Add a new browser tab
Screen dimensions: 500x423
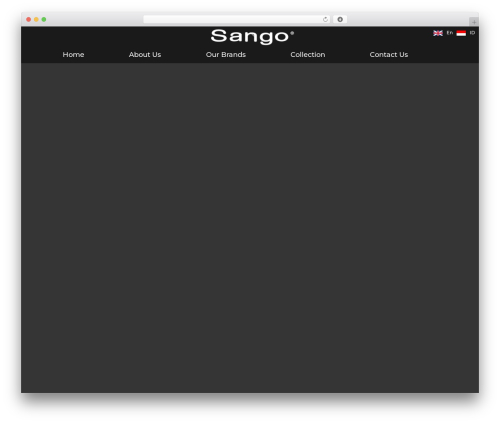[474, 22]
